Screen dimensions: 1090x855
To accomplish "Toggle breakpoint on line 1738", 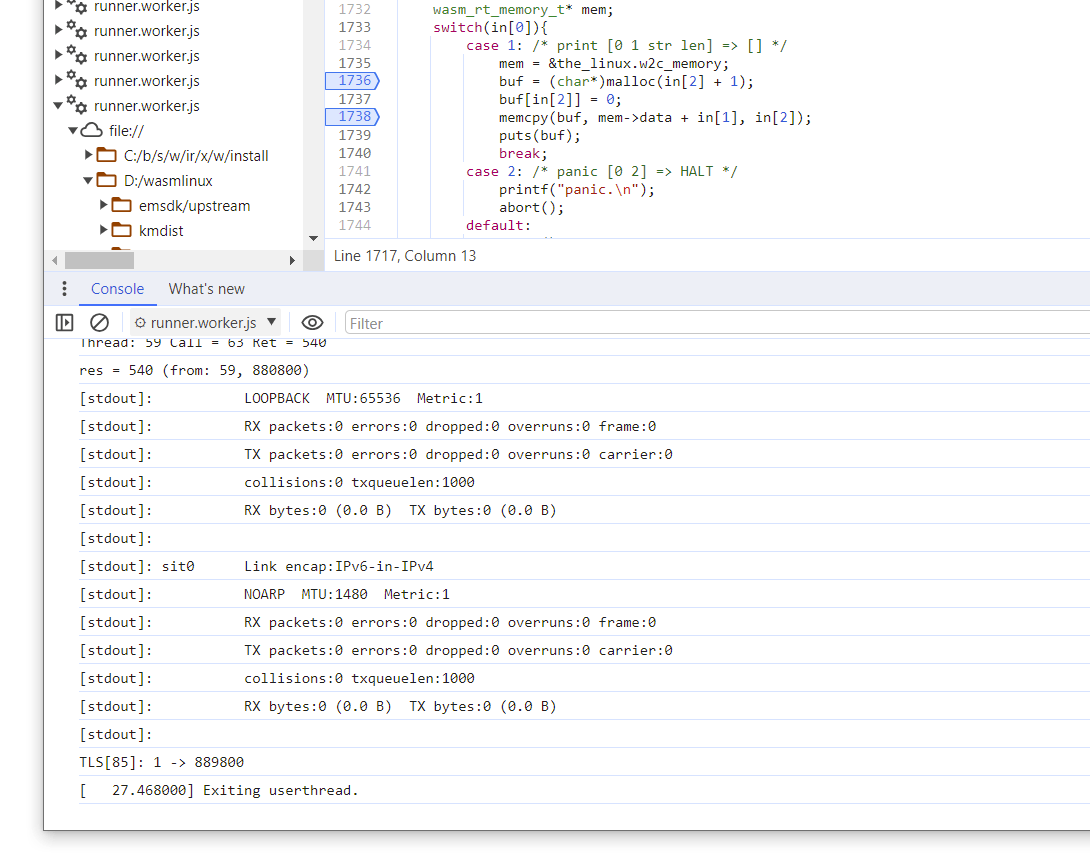I will coord(352,117).
